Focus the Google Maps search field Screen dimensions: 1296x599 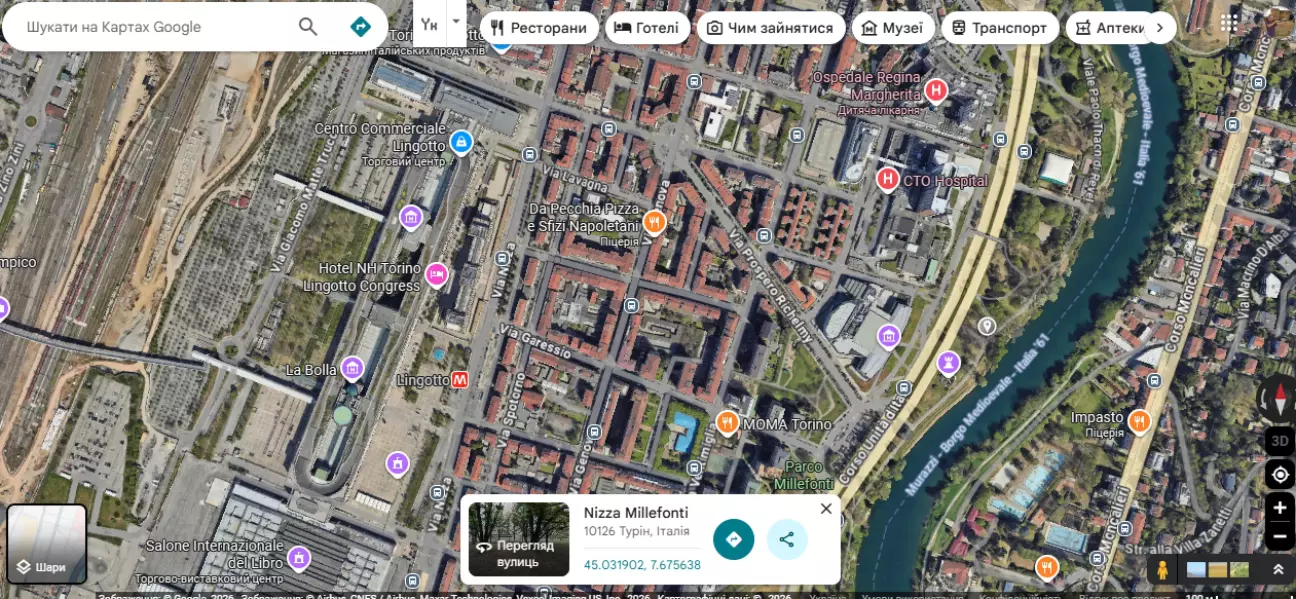[155, 27]
